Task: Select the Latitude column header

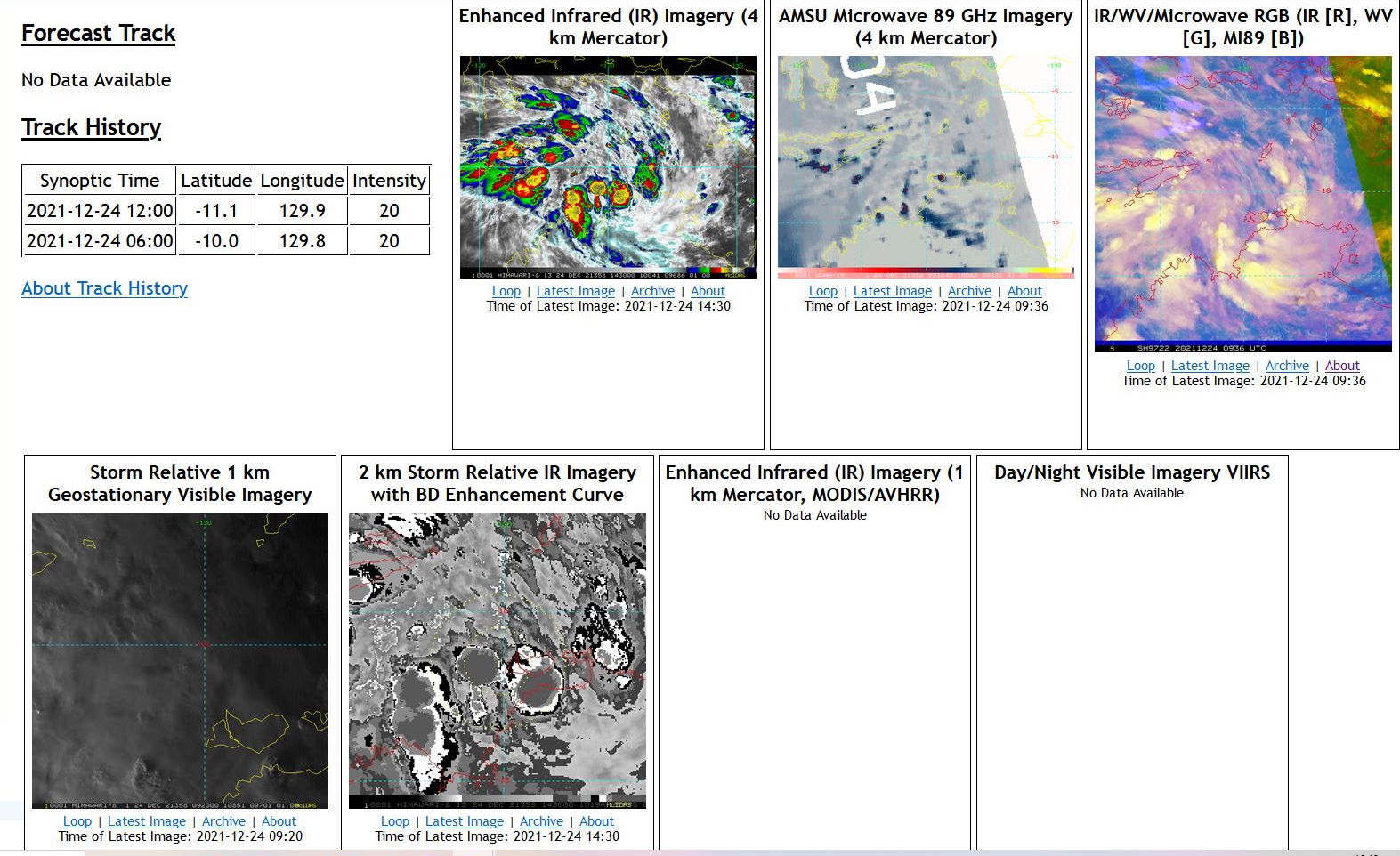Action: tap(216, 181)
